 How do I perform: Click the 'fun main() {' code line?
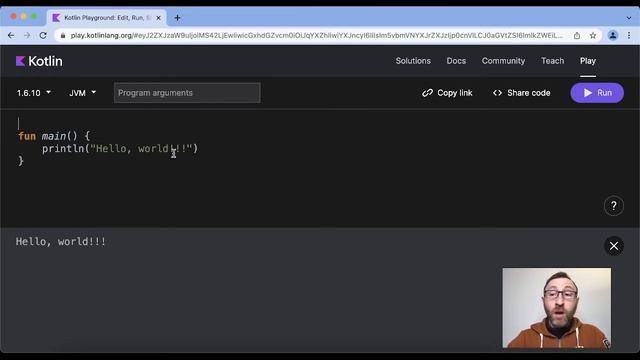point(54,136)
